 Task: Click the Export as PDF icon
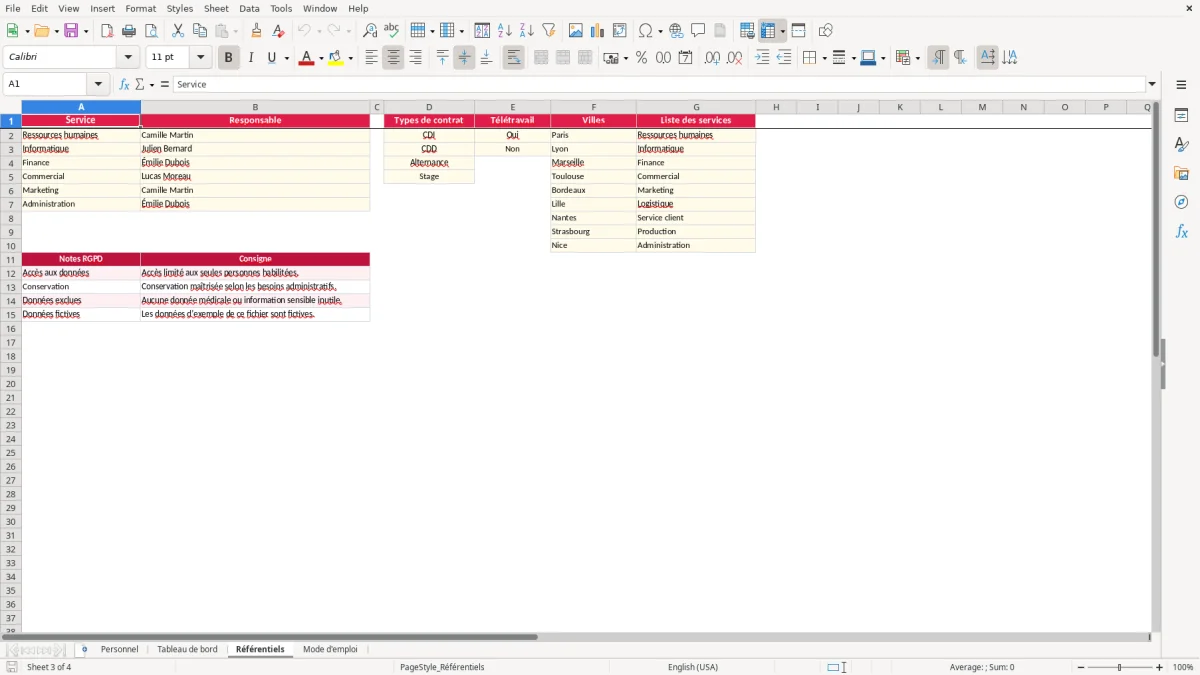107,31
